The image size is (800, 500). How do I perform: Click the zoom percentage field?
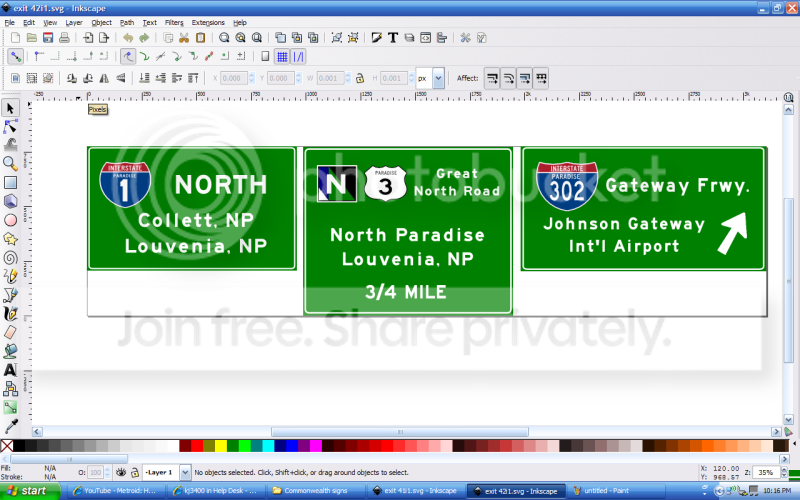[765, 472]
